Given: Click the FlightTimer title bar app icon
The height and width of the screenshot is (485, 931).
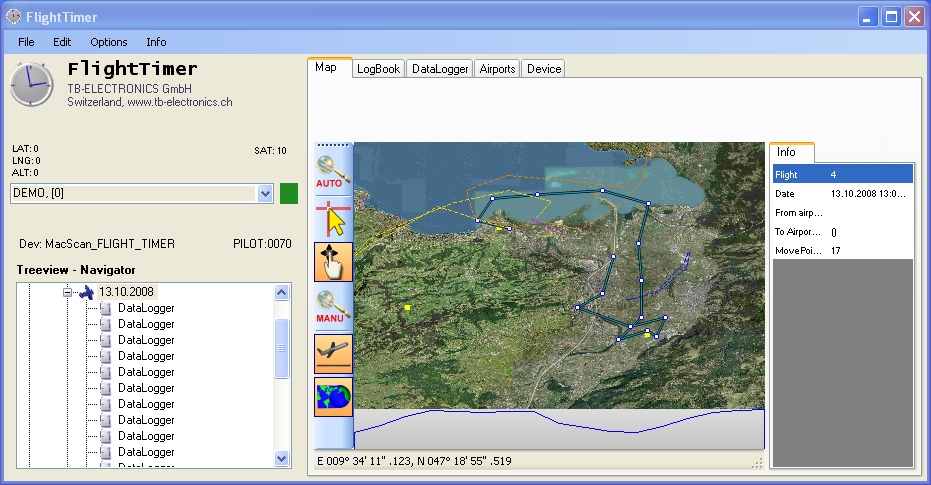Looking at the screenshot, I should pos(14,17).
